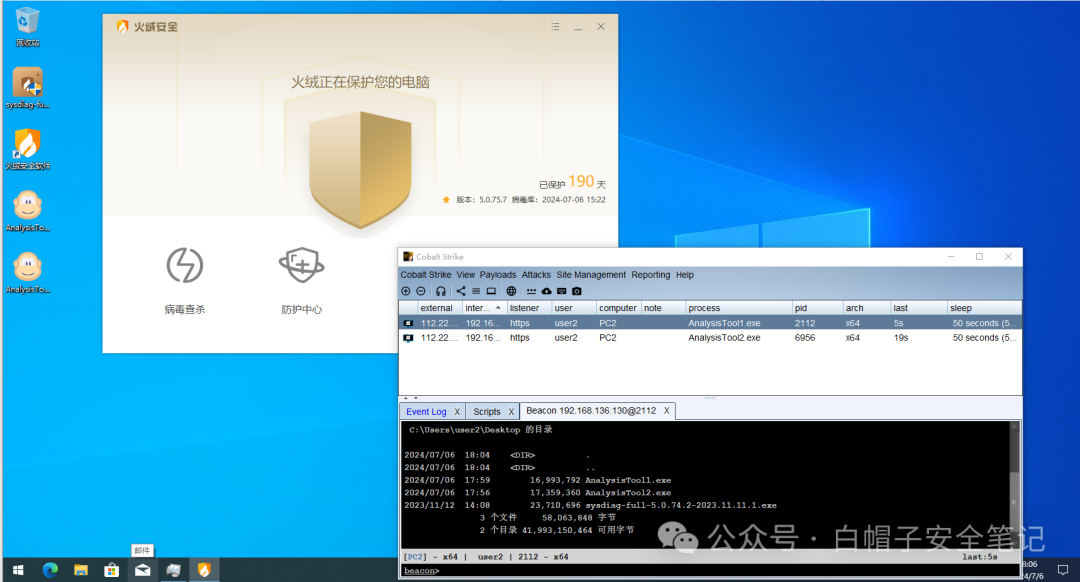This screenshot has height=582, width=1080.
Task: Click the beacon icon of the AnalysisTool2.exe row
Action: pyautogui.click(x=408, y=338)
